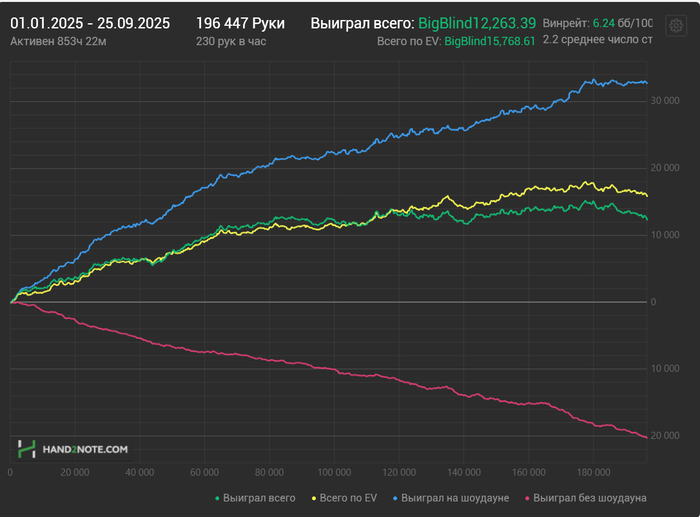Click the '230 рук в час' text

231,42
